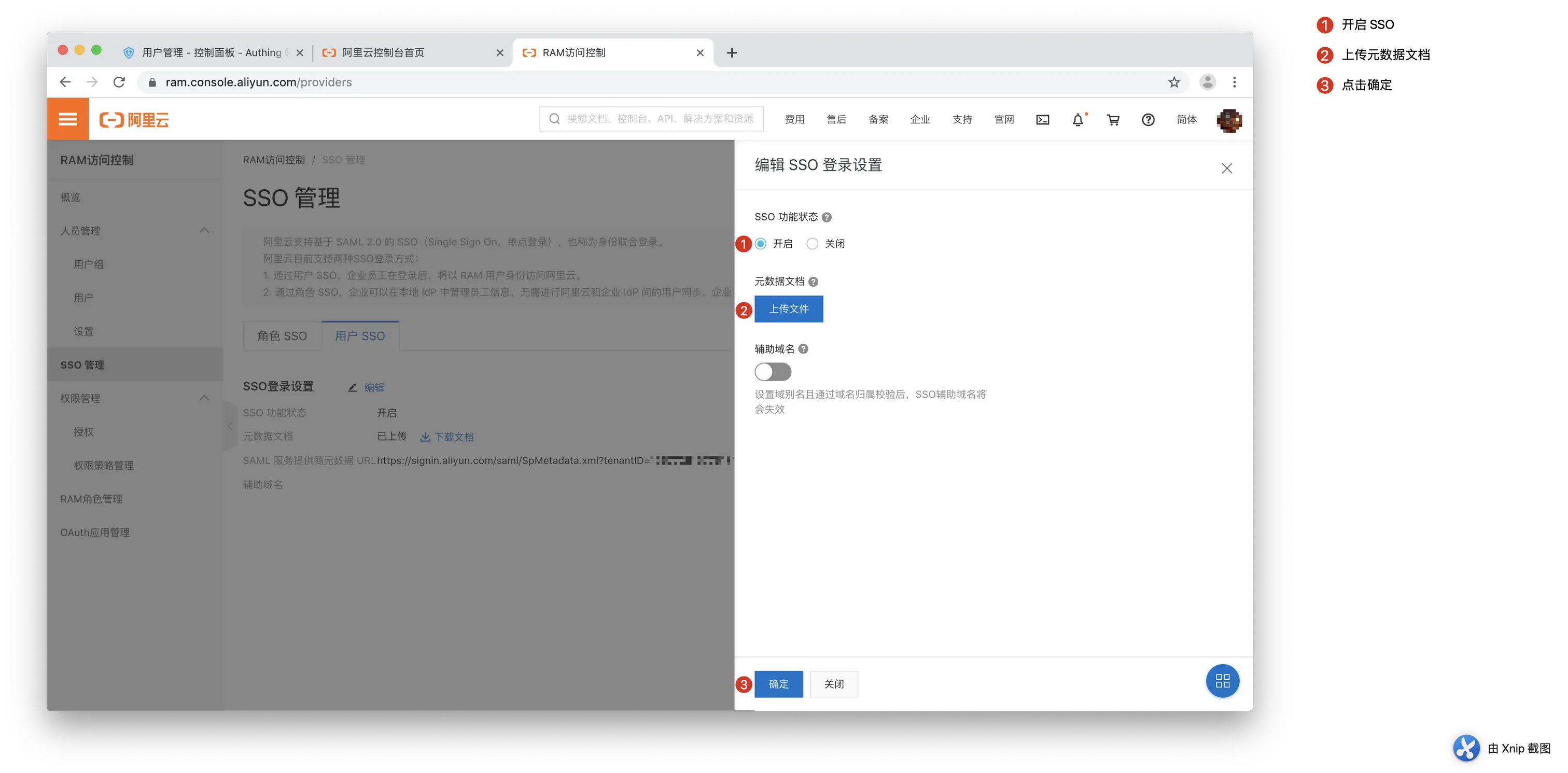The width and height of the screenshot is (1568, 773).
Task: Open the shopping cart icon
Action: (1113, 120)
